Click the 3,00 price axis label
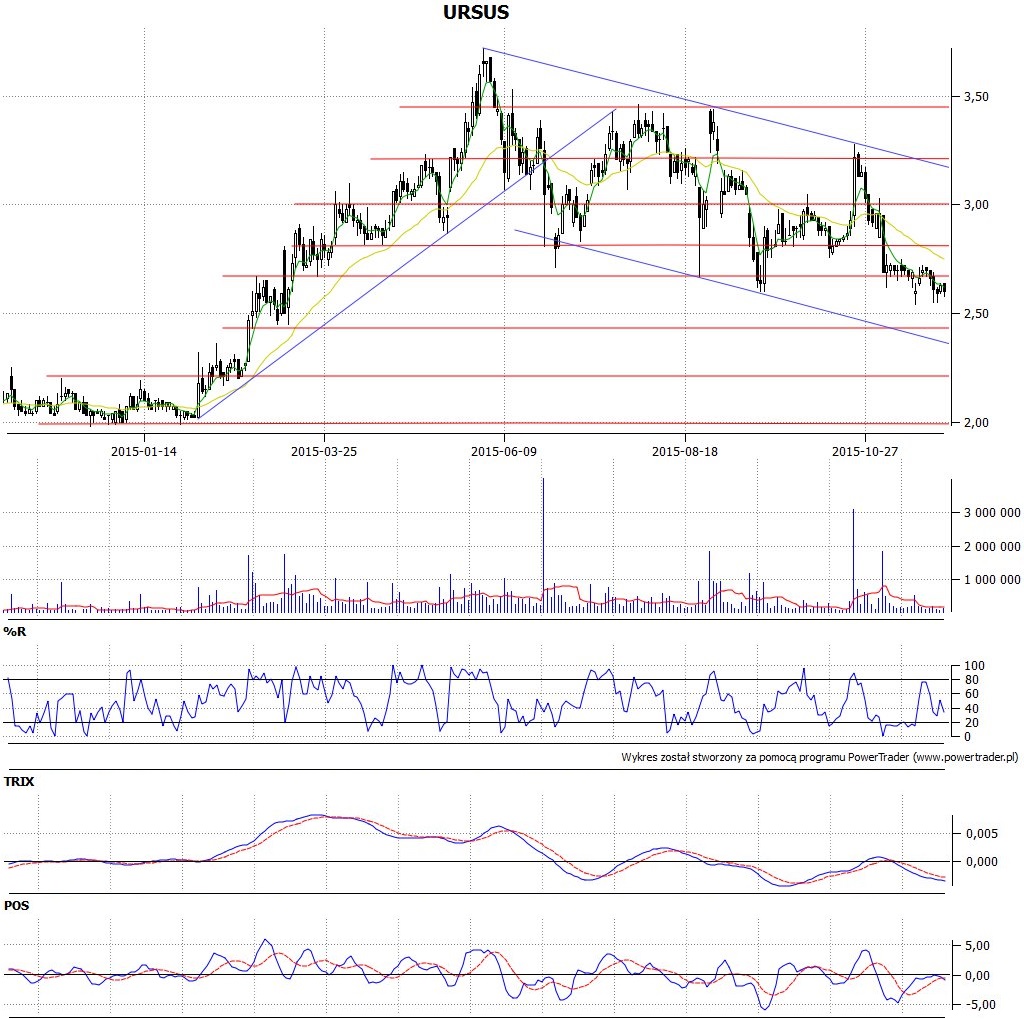The image size is (1024, 1019). click(976, 204)
